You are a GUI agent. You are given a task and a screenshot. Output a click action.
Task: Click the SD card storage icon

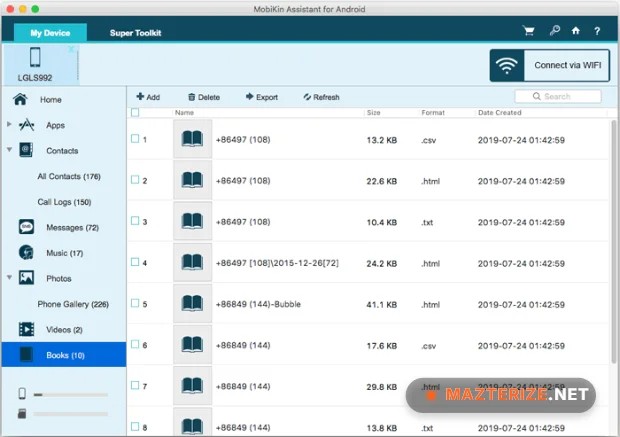(x=22, y=414)
